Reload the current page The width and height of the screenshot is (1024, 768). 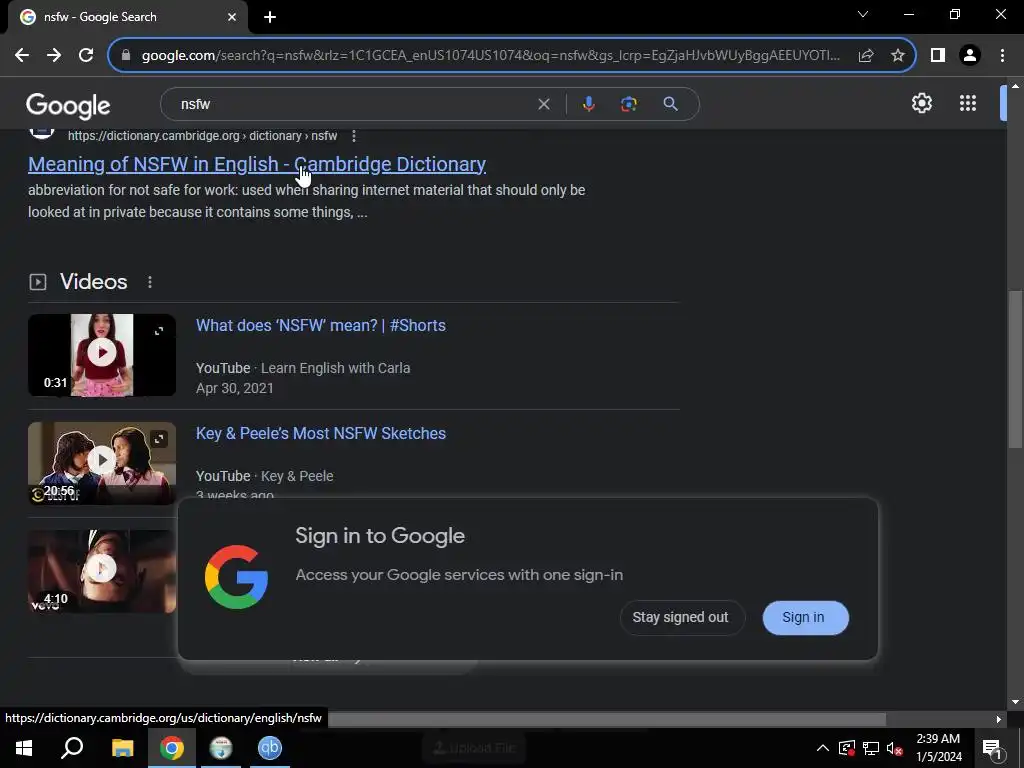(x=86, y=56)
